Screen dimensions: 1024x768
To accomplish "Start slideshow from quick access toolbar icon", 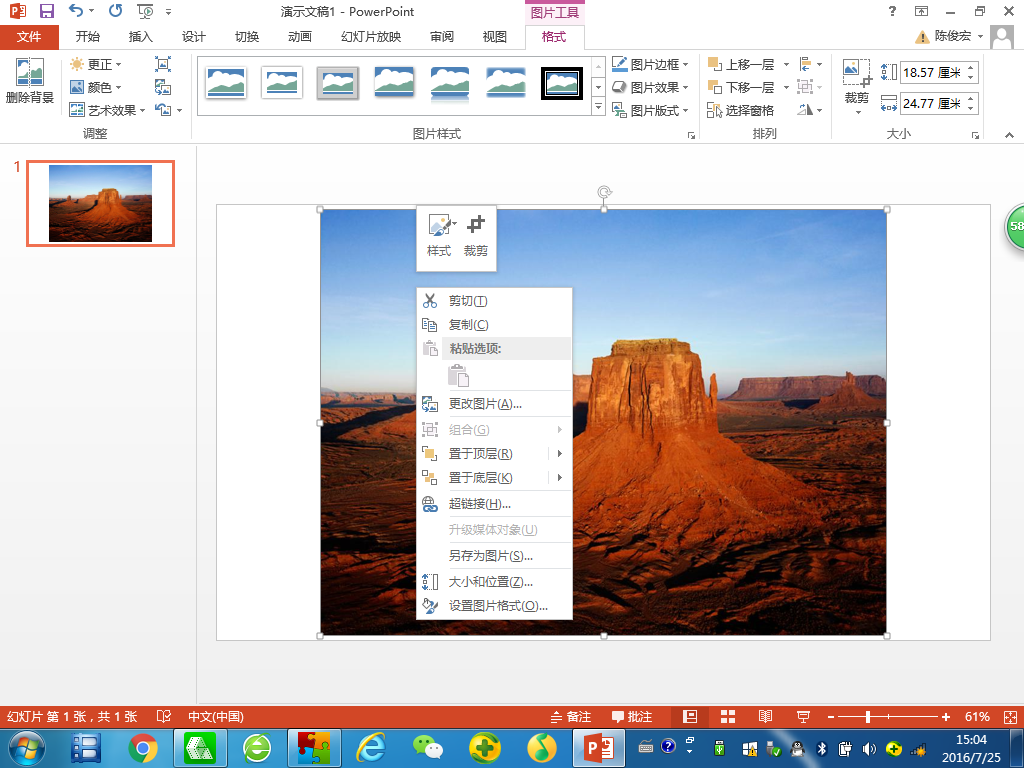I will pos(145,11).
